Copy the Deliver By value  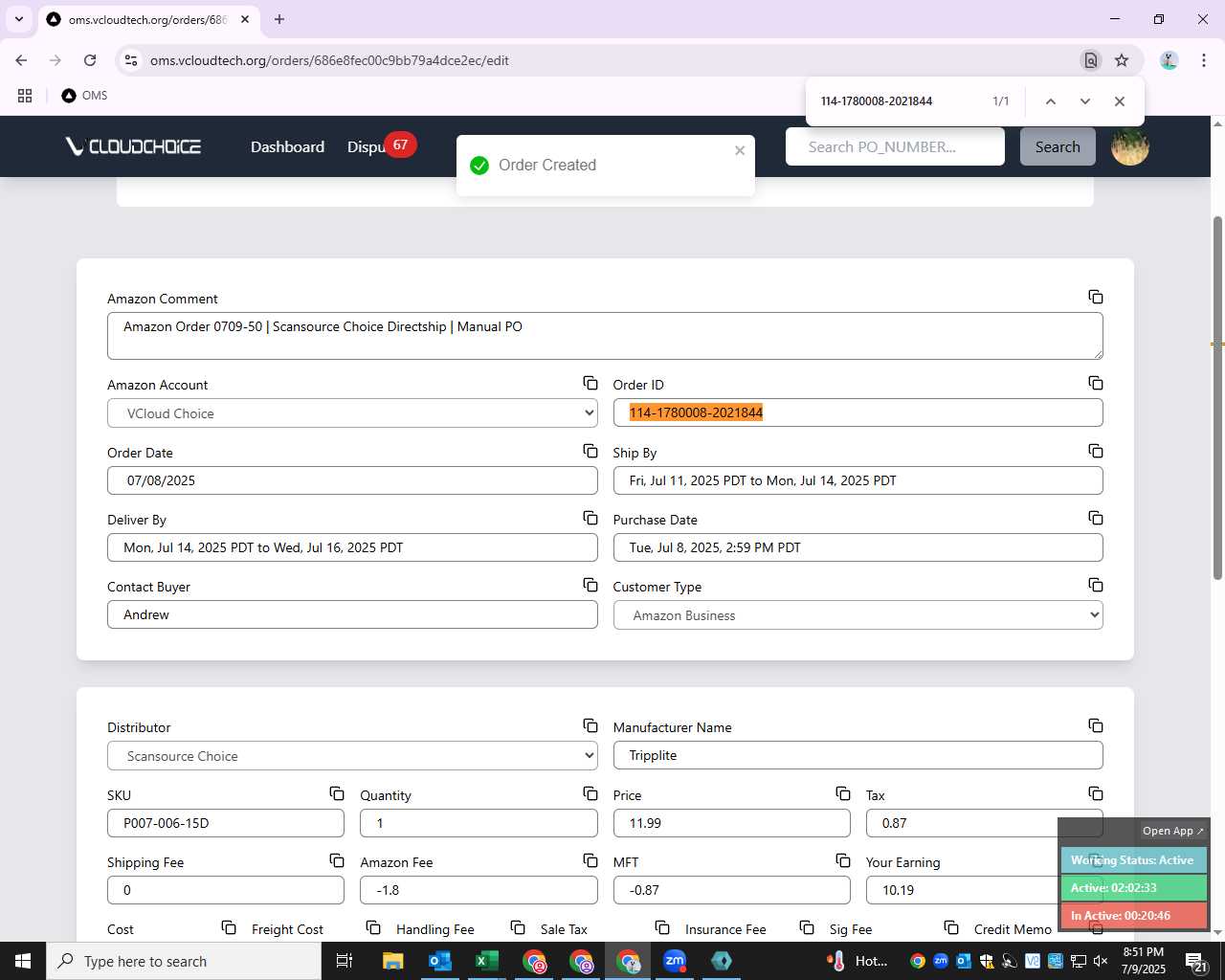tap(590, 518)
